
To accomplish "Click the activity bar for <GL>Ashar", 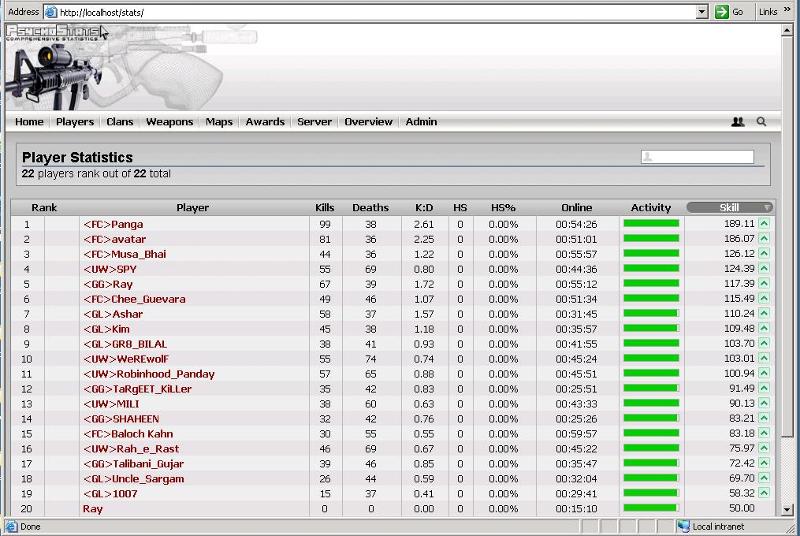I will 652,313.
